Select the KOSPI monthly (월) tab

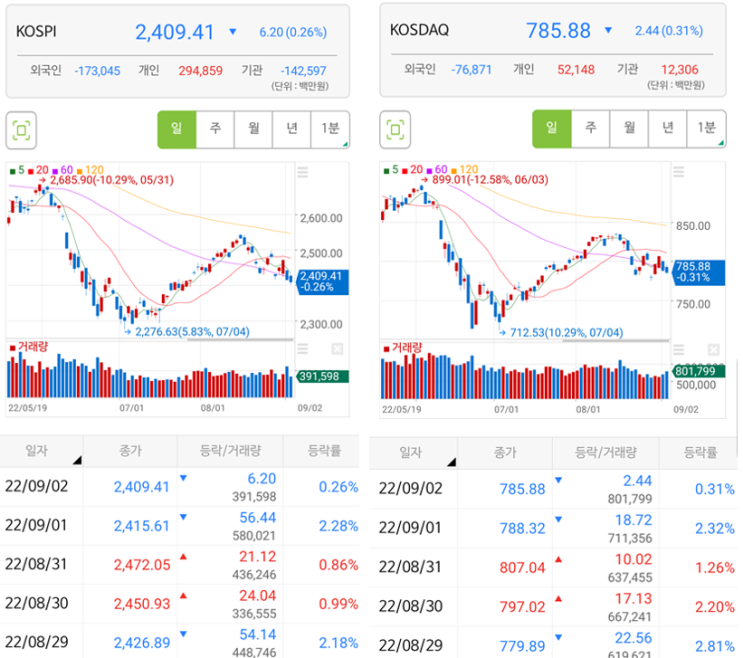point(254,130)
